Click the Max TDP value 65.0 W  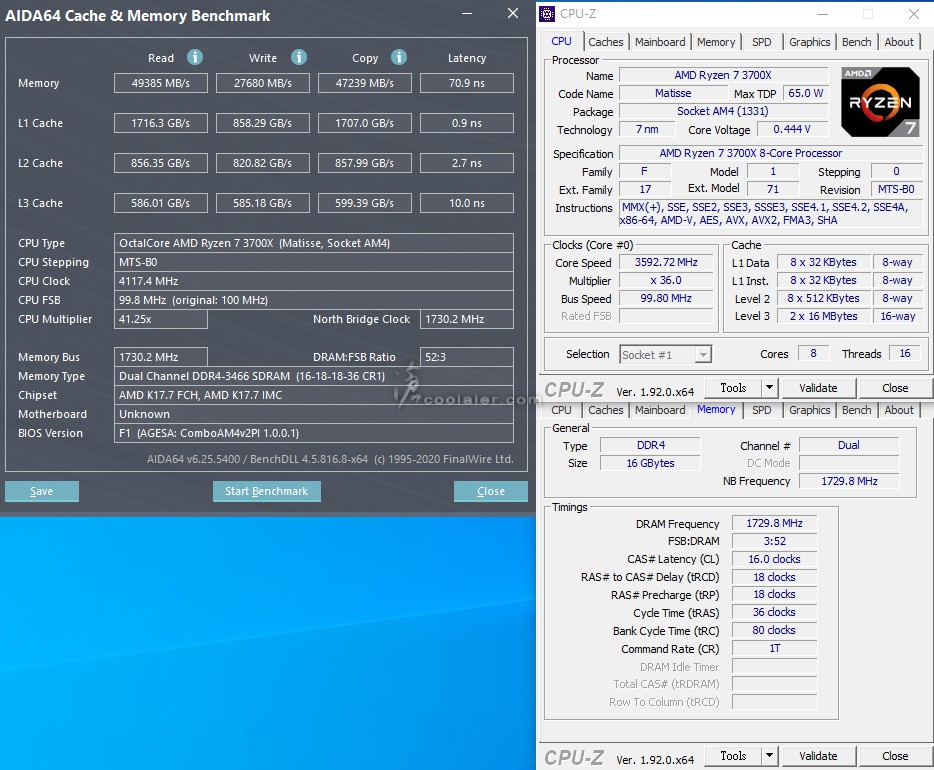[805, 93]
